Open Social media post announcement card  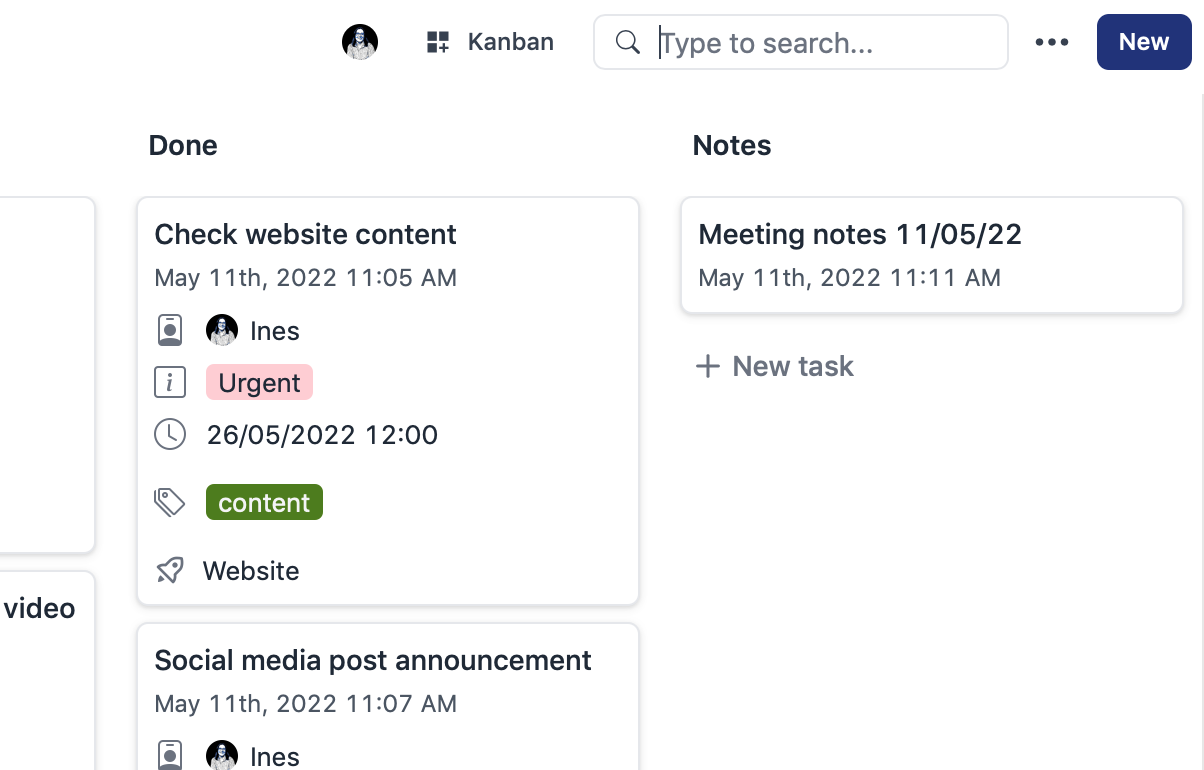pos(373,661)
